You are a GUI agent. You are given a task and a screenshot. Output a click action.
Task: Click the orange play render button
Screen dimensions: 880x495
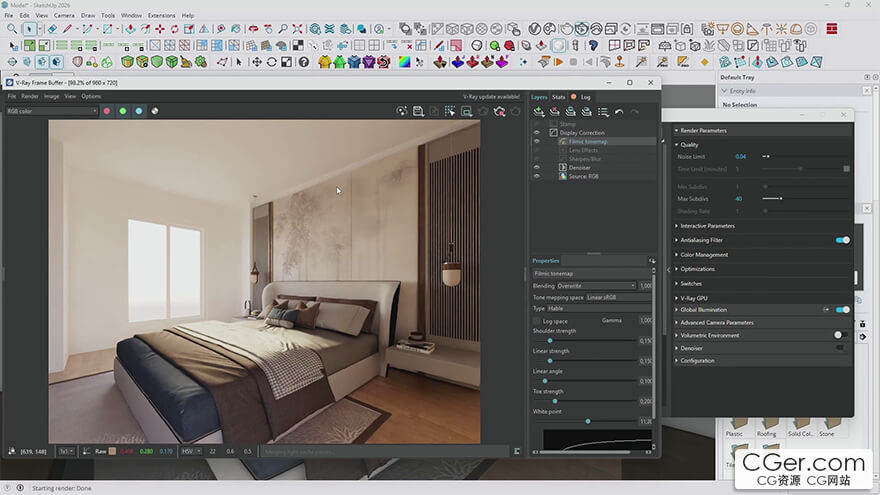coord(558,62)
